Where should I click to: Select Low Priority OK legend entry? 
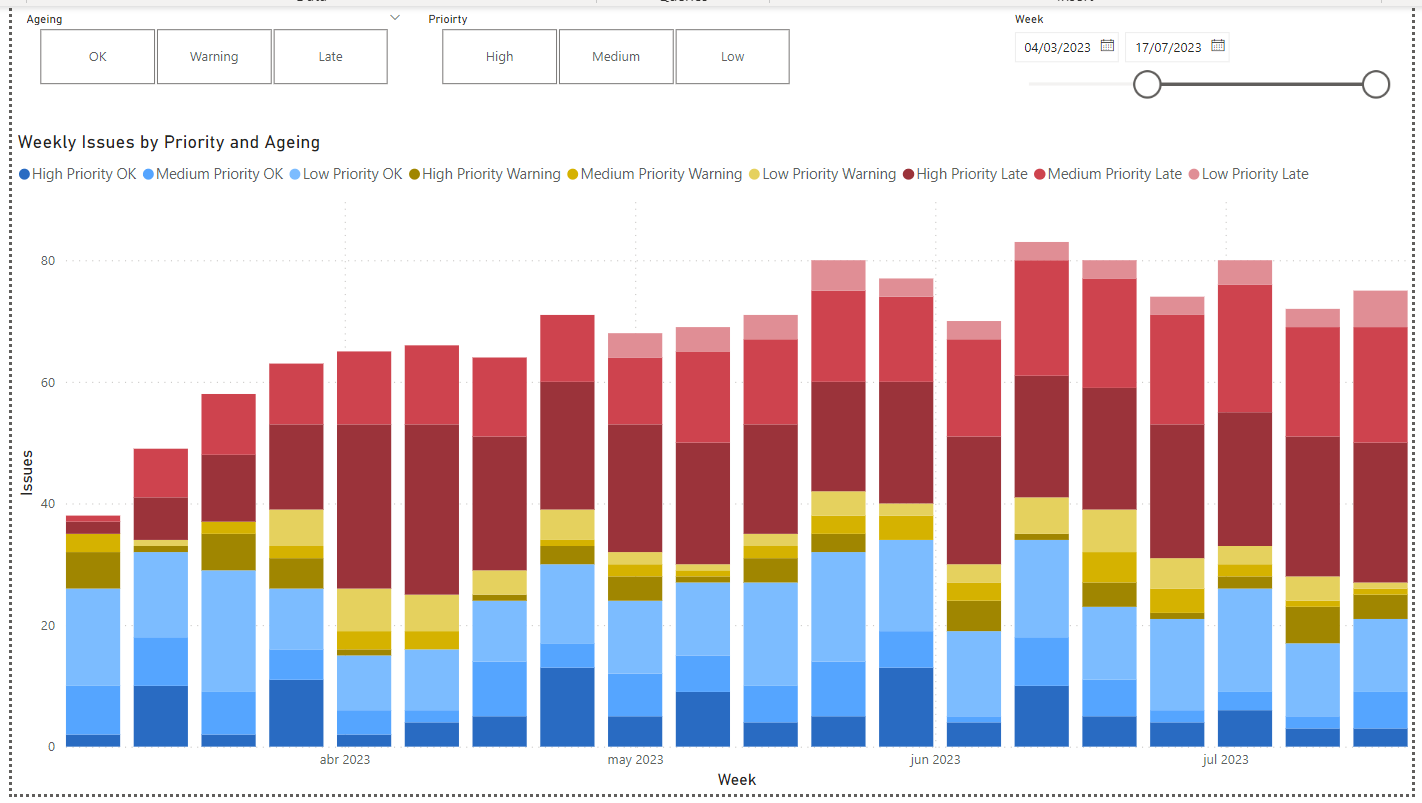tap(352, 174)
